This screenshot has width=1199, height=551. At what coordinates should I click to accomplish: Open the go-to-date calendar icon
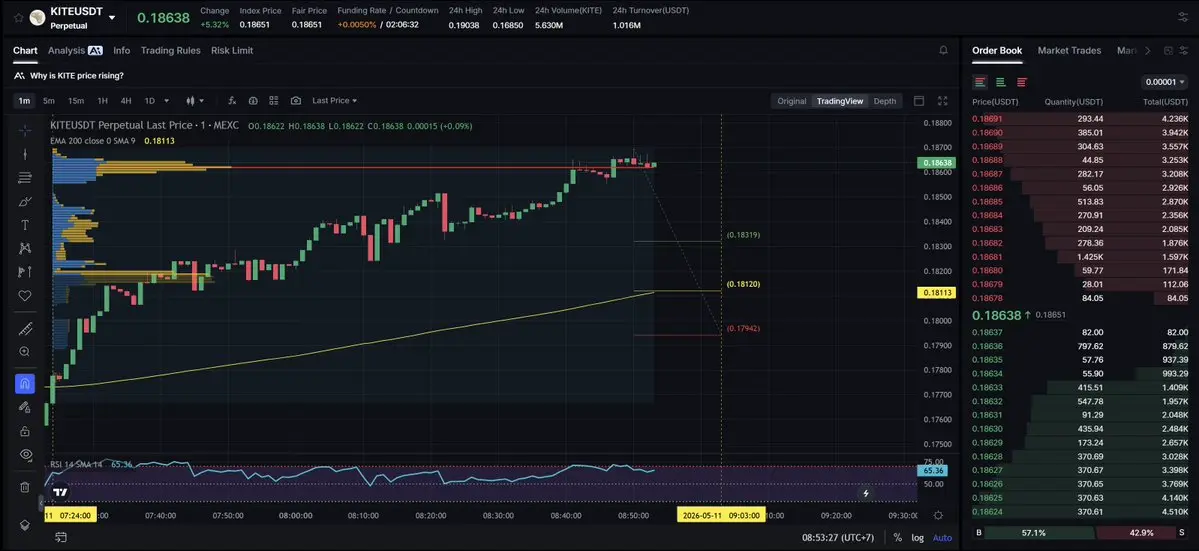(60, 538)
